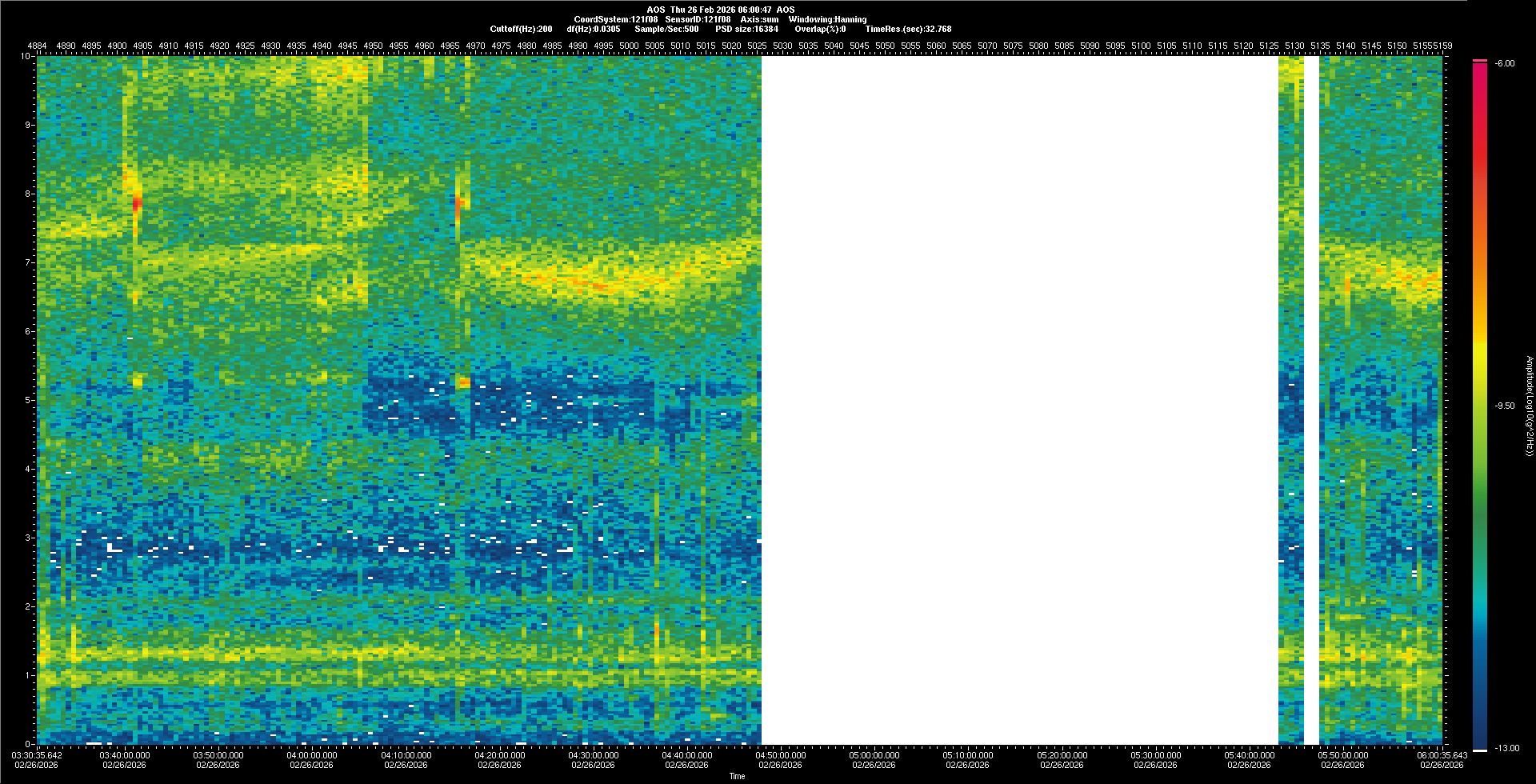Click the large white data gap region
Viewport: 1536px width, 784px height.
click(x=1019, y=400)
